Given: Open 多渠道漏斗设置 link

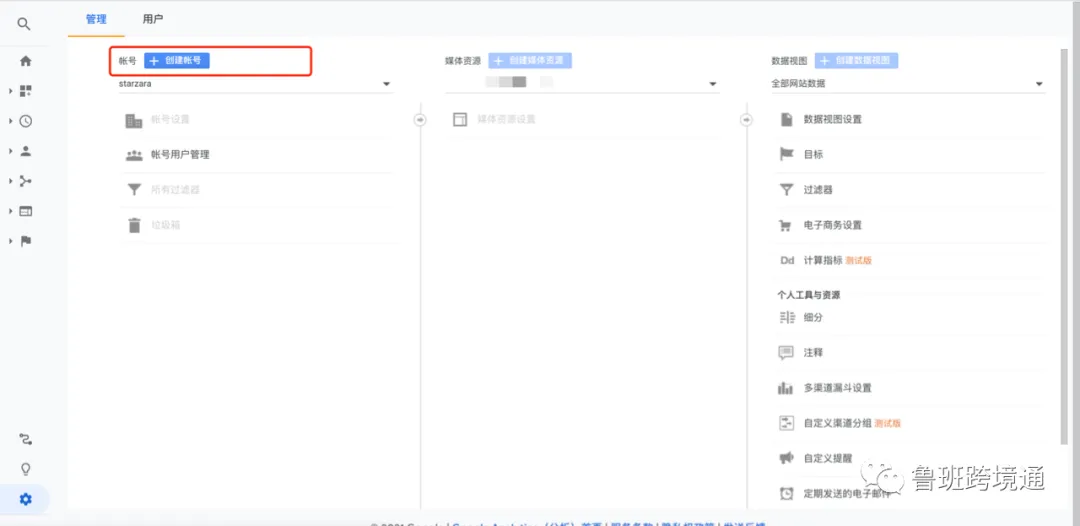Looking at the screenshot, I should pos(838,388).
